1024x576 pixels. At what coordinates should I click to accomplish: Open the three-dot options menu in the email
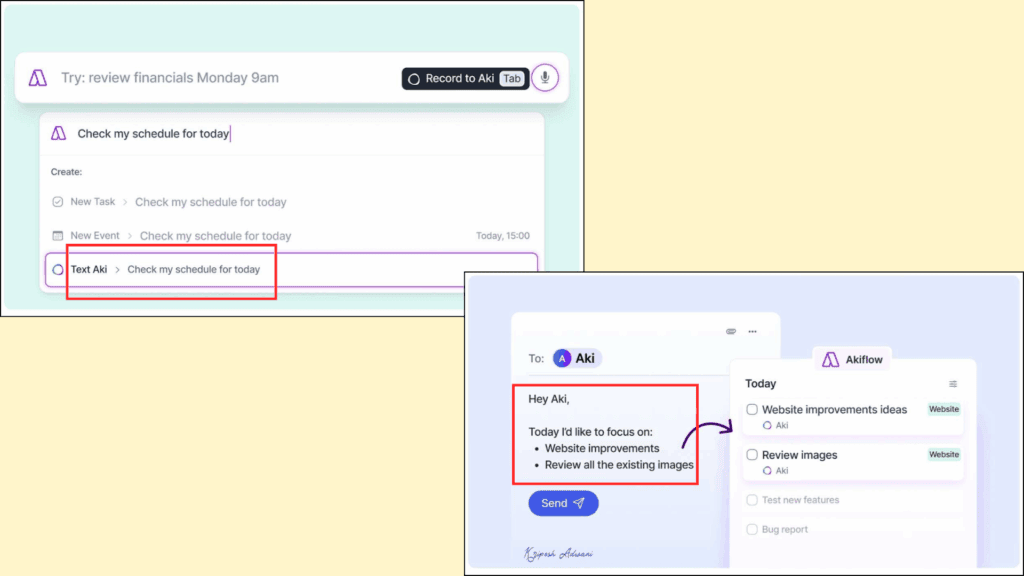point(752,331)
